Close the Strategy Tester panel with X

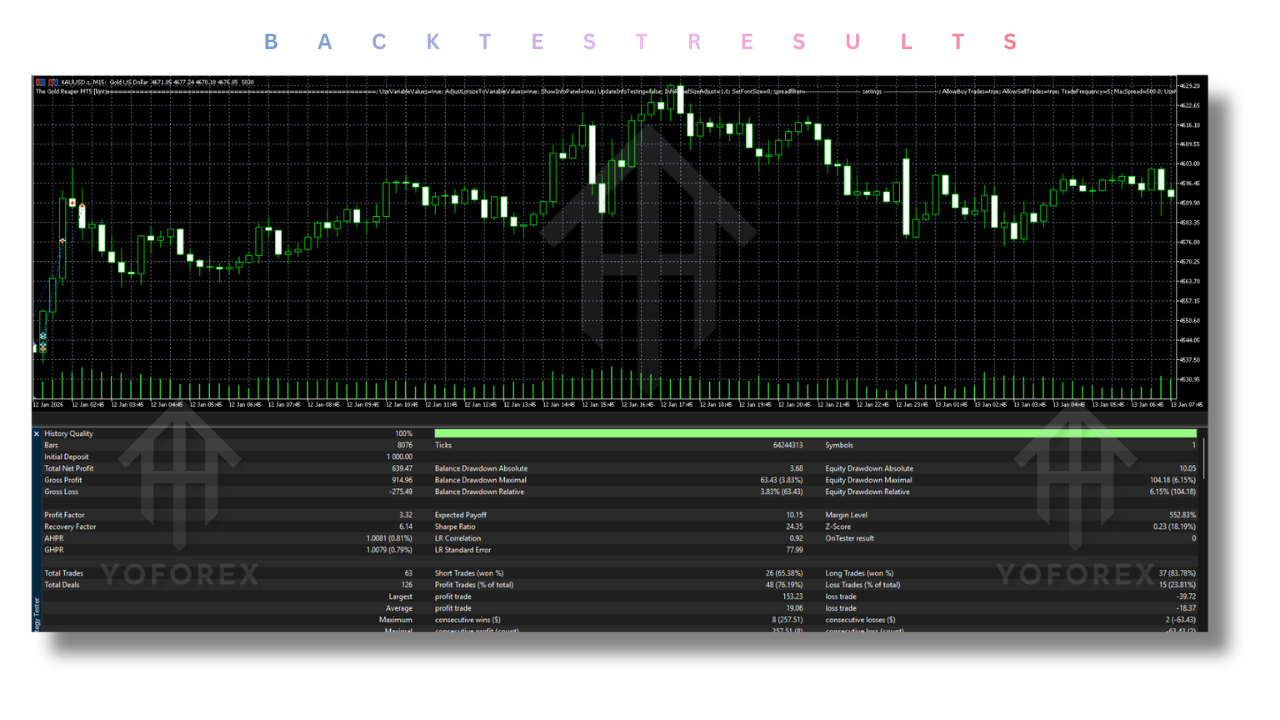tap(37, 434)
